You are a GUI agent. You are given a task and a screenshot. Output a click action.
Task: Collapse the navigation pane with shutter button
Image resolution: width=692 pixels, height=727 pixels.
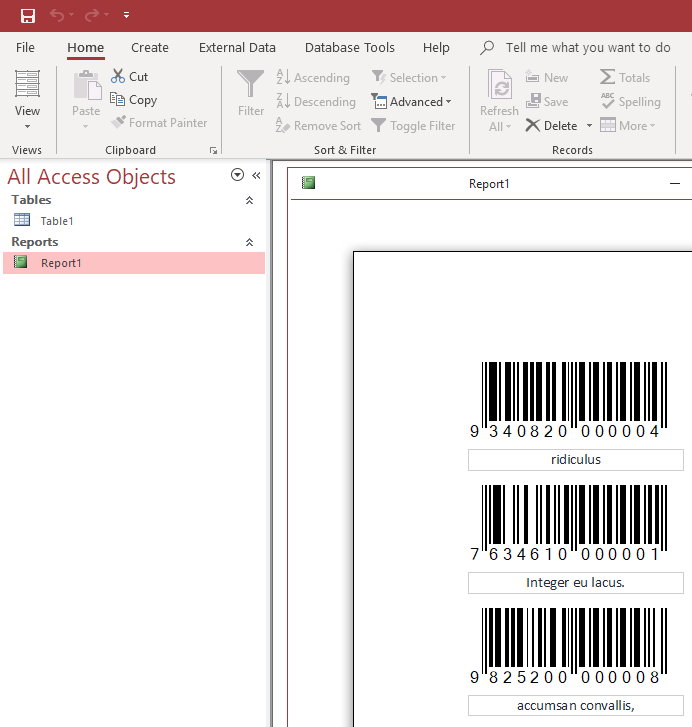[256, 175]
